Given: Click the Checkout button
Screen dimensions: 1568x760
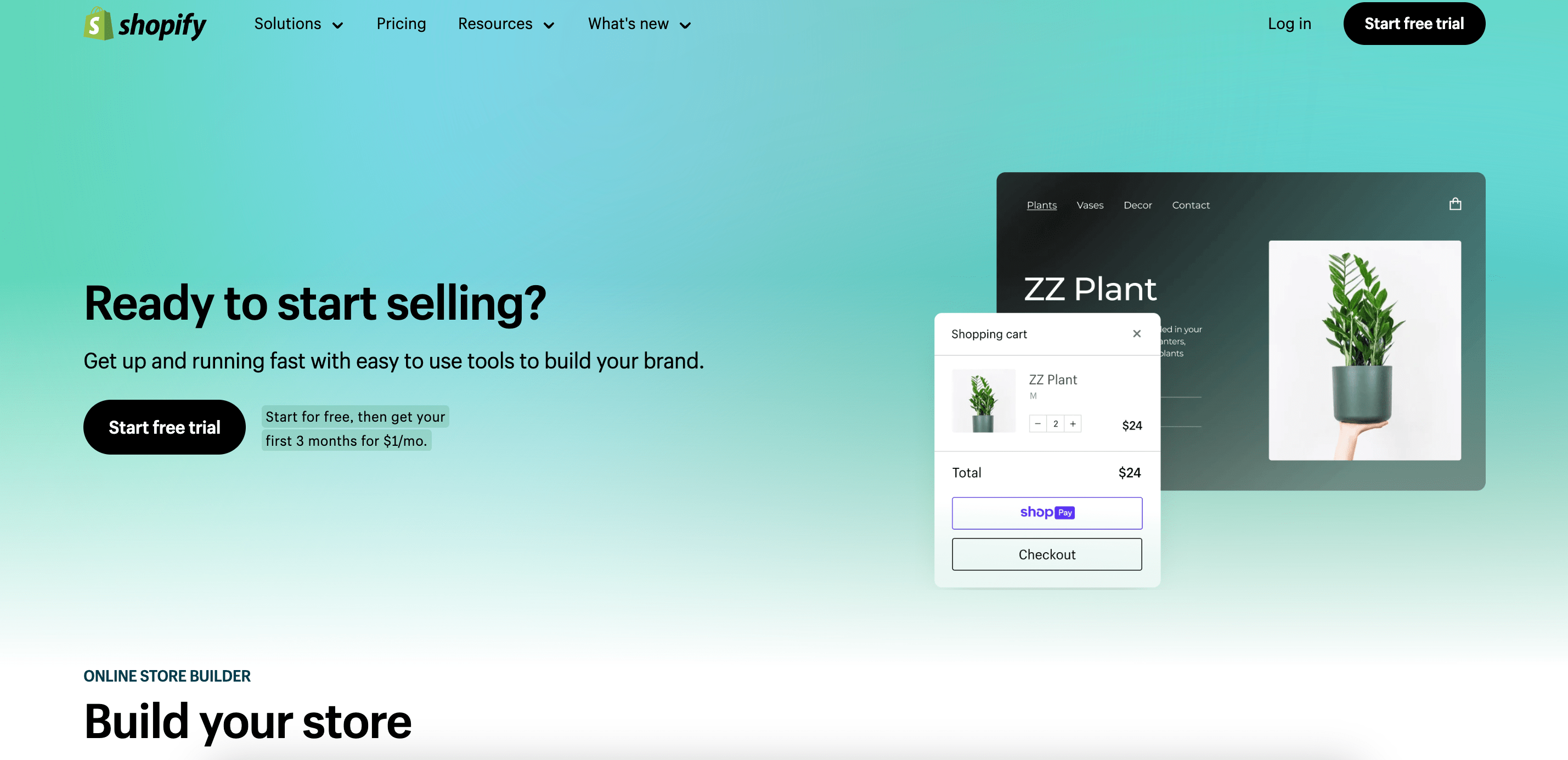Looking at the screenshot, I should point(1046,554).
